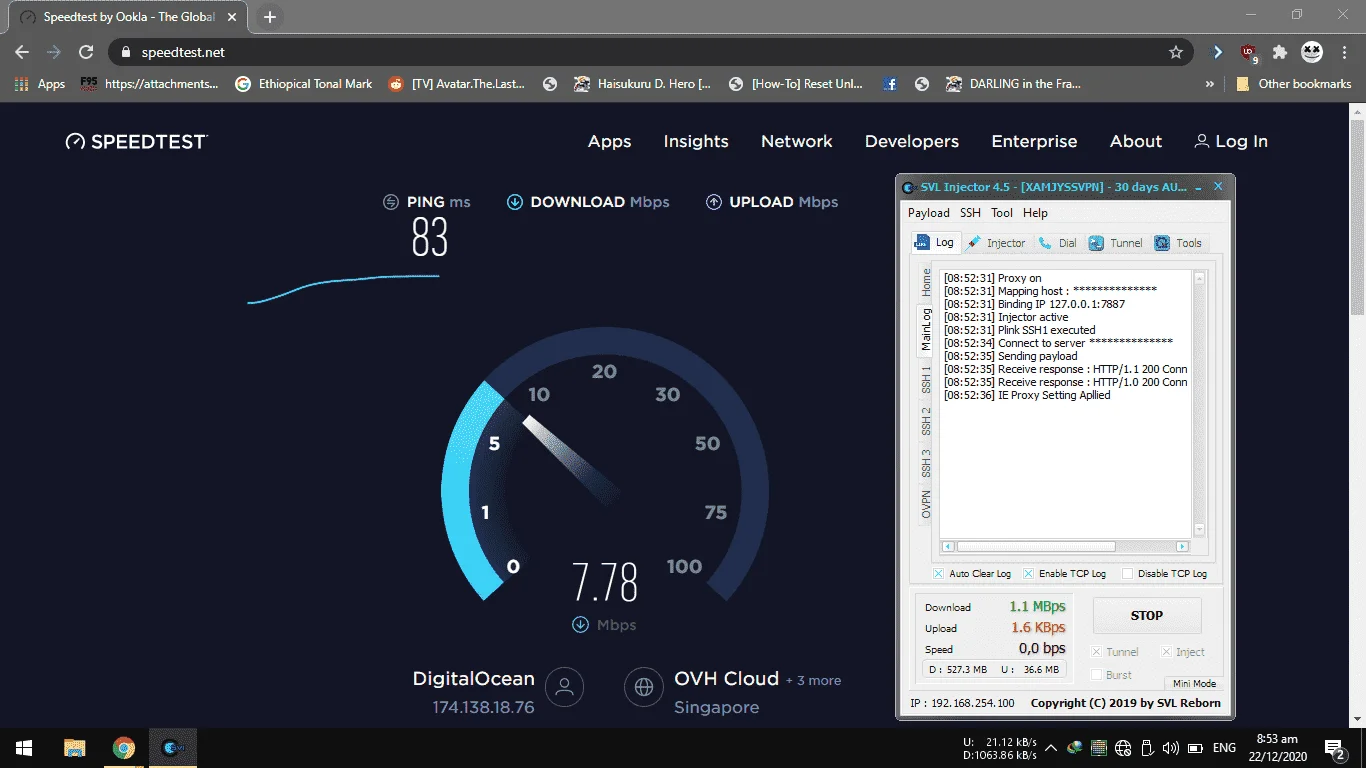This screenshot has height=768, width=1366.
Task: Open the Apps shortcut in bookmarks bar
Action: coord(40,84)
